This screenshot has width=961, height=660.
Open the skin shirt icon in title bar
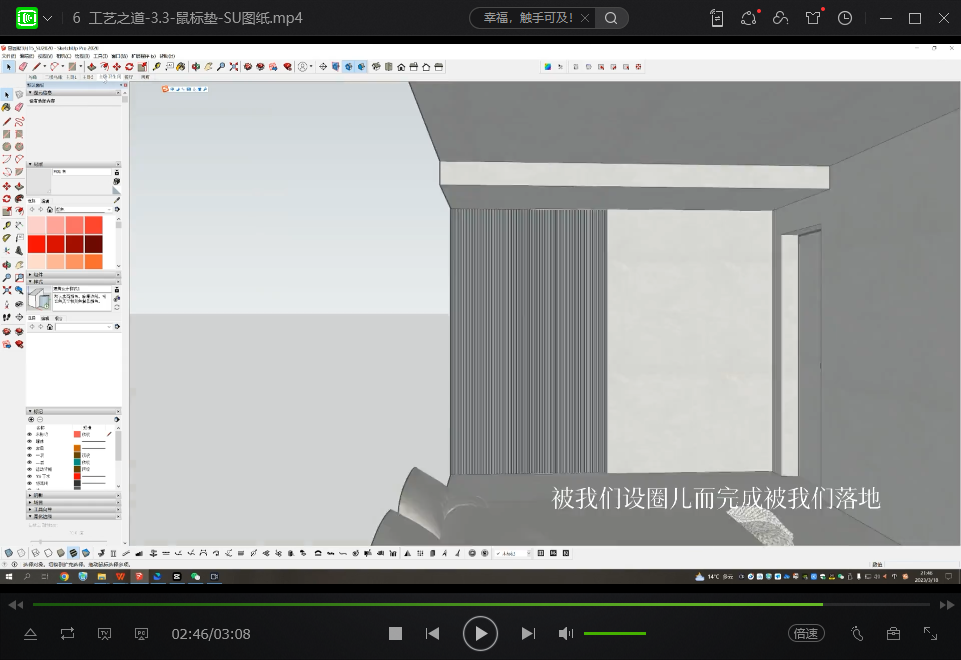click(x=813, y=18)
